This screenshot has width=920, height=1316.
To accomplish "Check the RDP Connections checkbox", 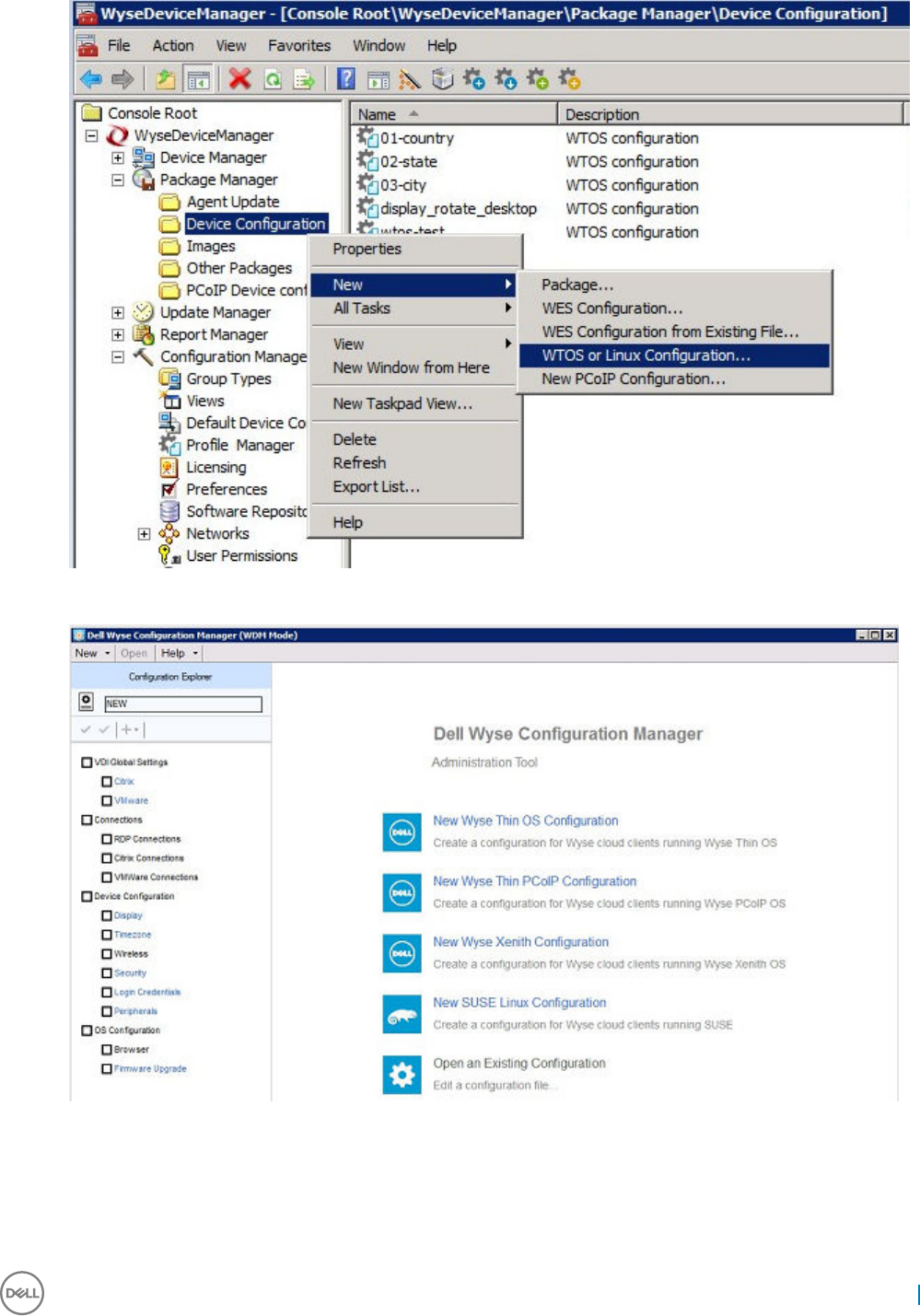I will point(107,839).
